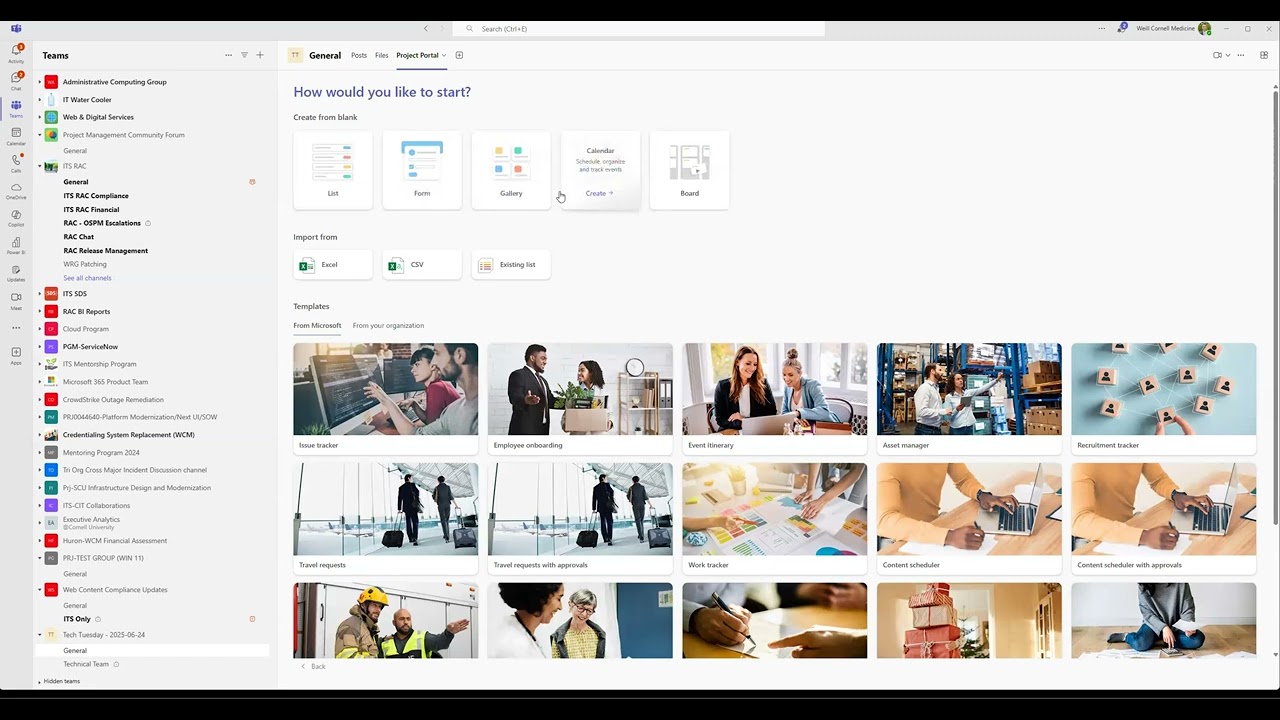
Task: Open OneDrive from the left rail
Action: click(16, 189)
